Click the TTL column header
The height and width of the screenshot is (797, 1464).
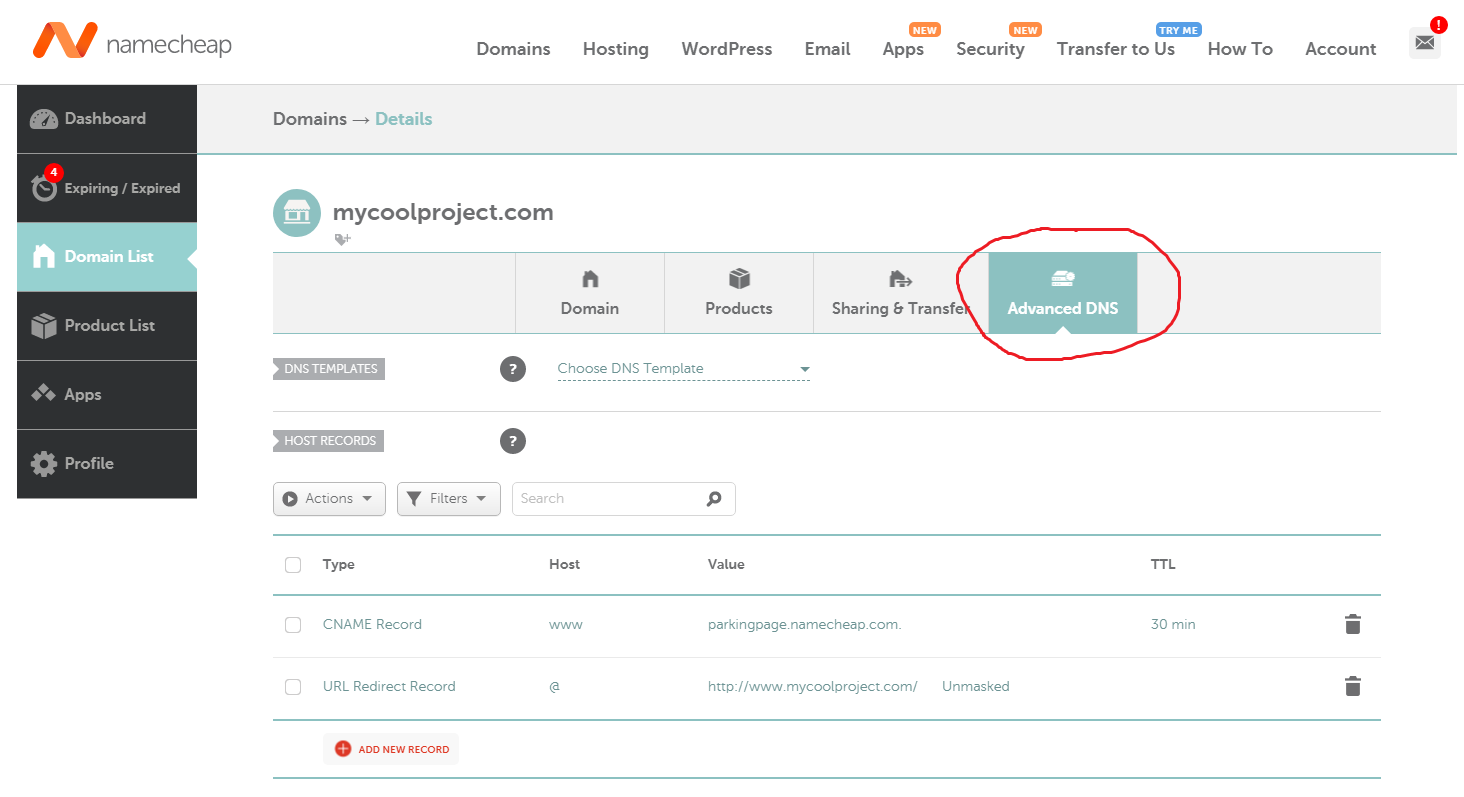1163,565
